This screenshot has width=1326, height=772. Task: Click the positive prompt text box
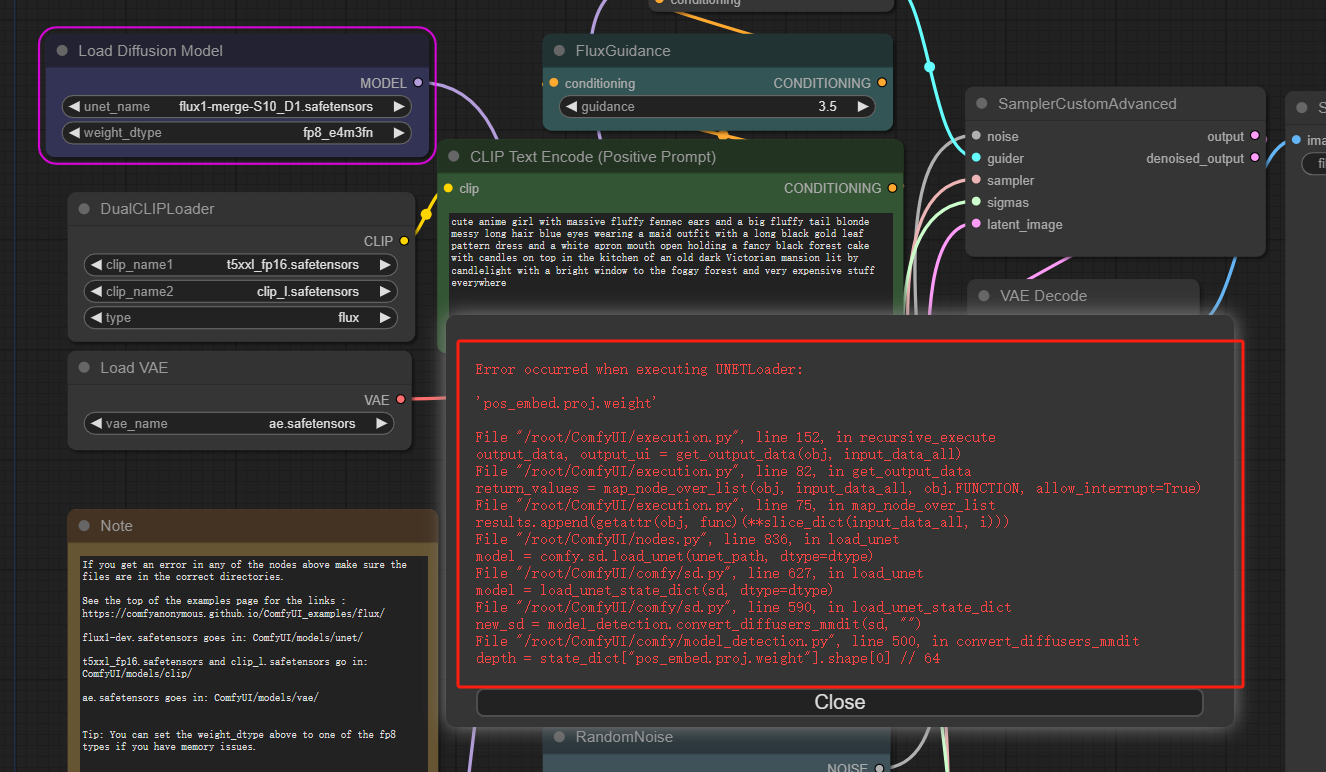[670, 252]
